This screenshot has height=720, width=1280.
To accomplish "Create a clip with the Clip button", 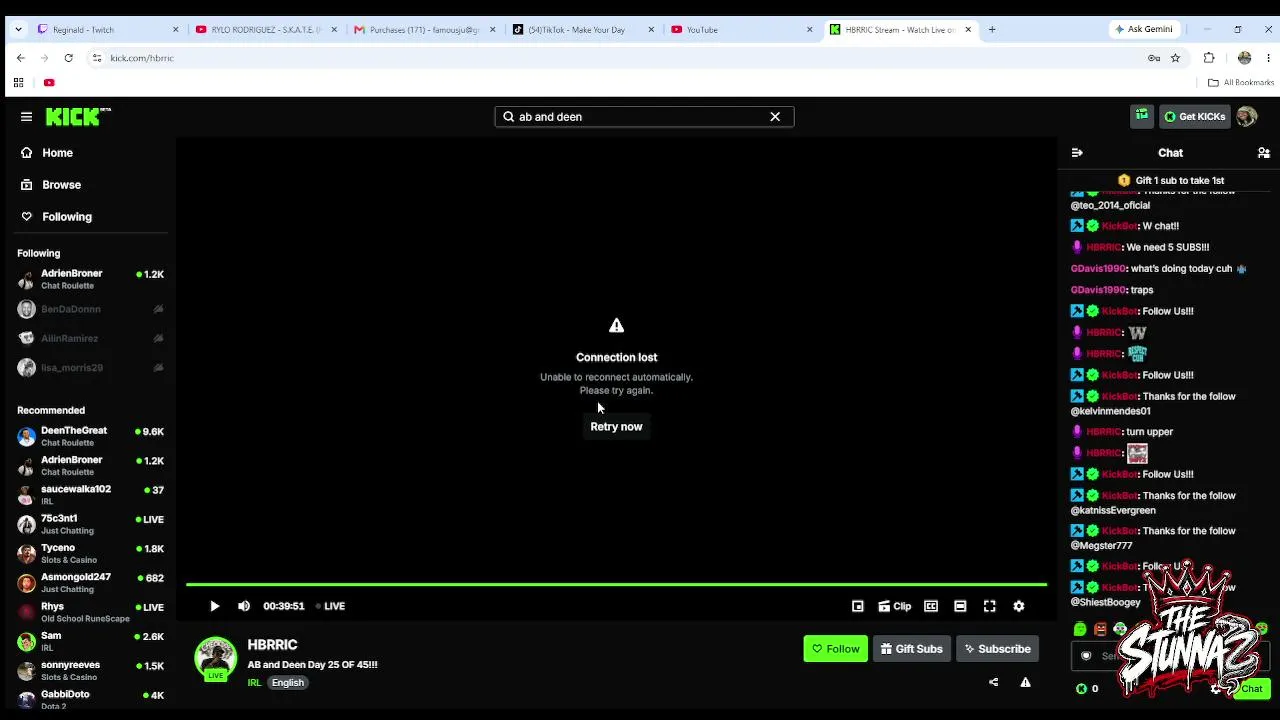I will [x=895, y=606].
